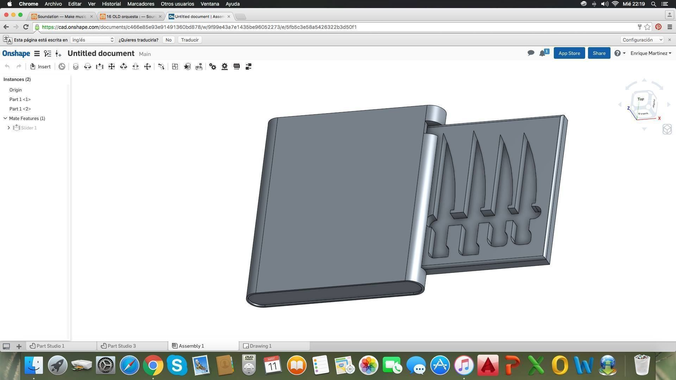The width and height of the screenshot is (676, 380).
Task: Open the Onshape hamburger menu
Action: pos(37,53)
